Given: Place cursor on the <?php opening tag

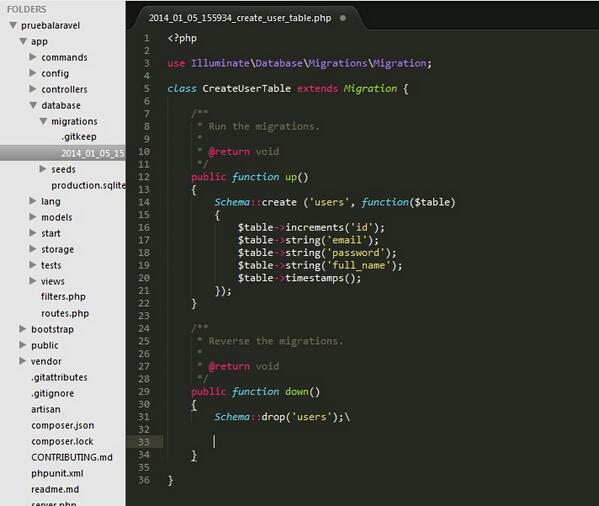Looking at the screenshot, I should coord(182,38).
